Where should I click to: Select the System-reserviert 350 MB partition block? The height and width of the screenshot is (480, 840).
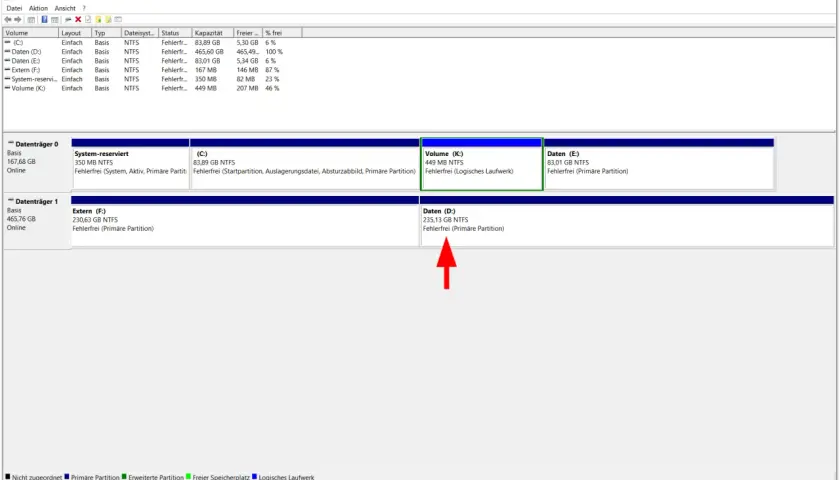[131, 164]
